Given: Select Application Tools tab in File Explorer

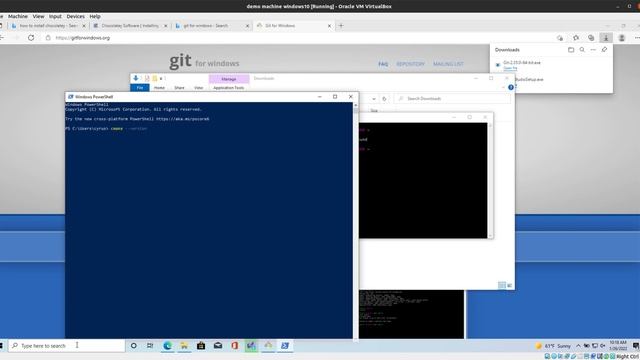Looking at the screenshot, I should [229, 88].
